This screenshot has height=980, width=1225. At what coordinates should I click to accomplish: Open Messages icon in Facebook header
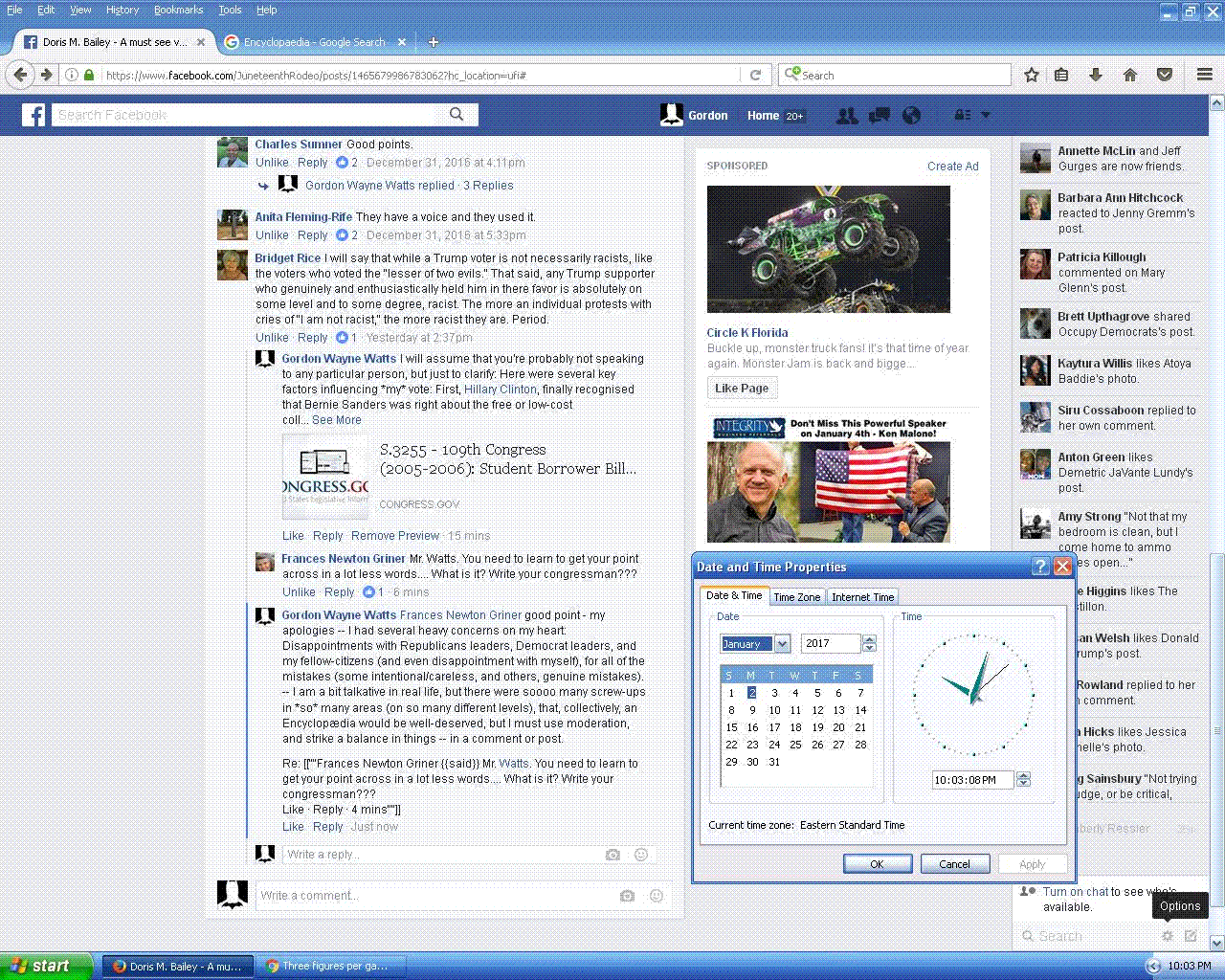click(x=879, y=116)
